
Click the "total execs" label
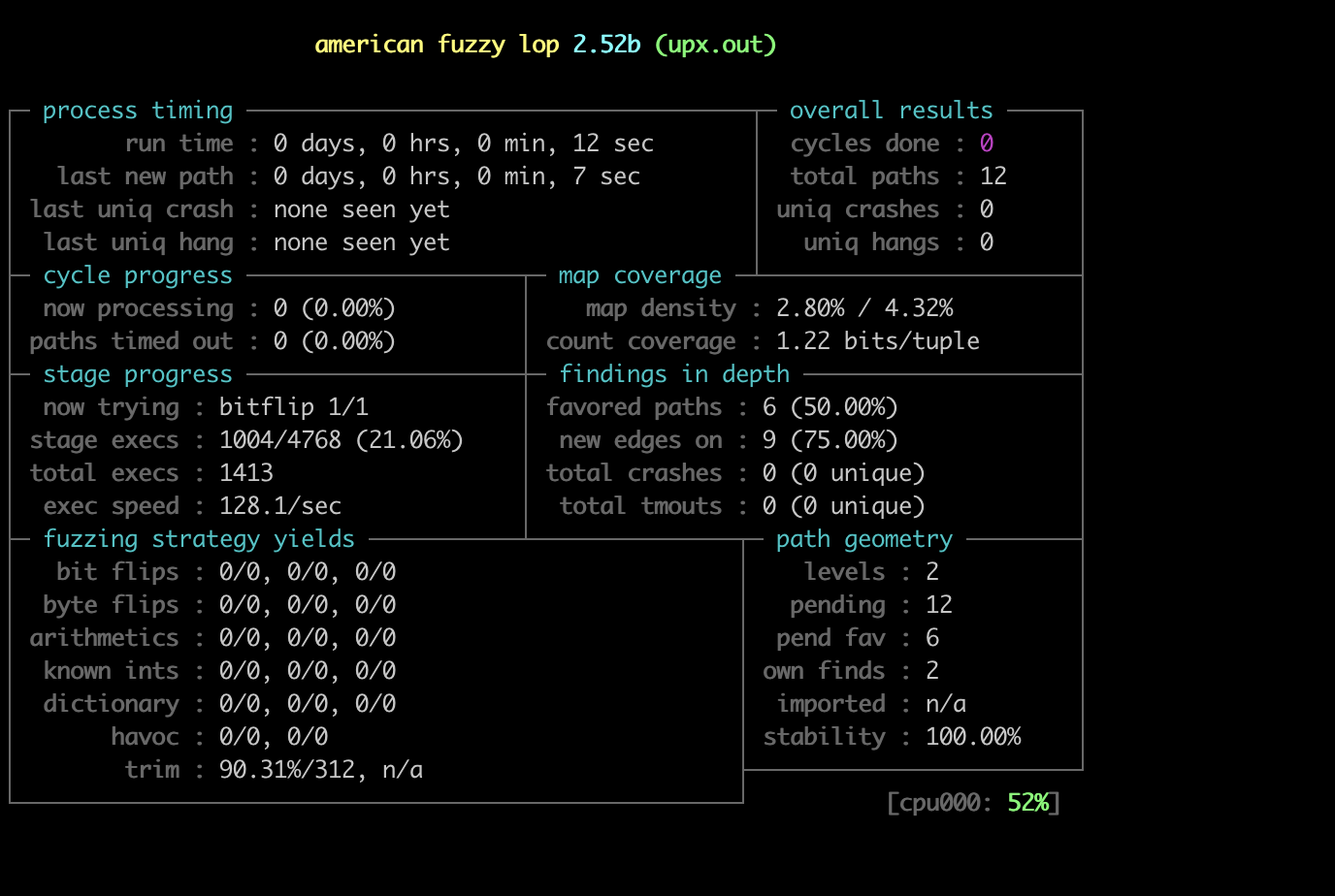click(105, 473)
